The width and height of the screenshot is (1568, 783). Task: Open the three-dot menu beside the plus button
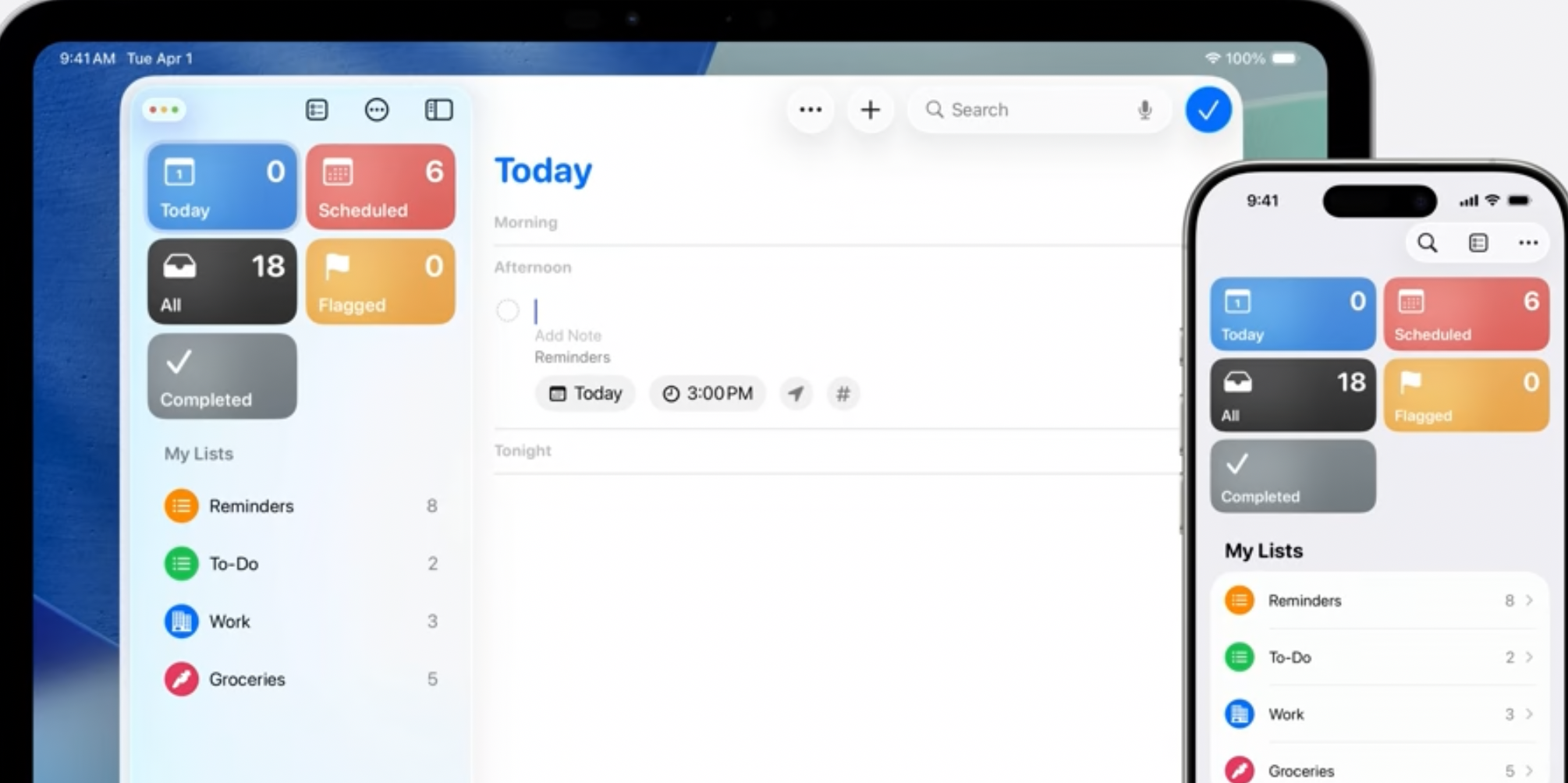pos(811,110)
